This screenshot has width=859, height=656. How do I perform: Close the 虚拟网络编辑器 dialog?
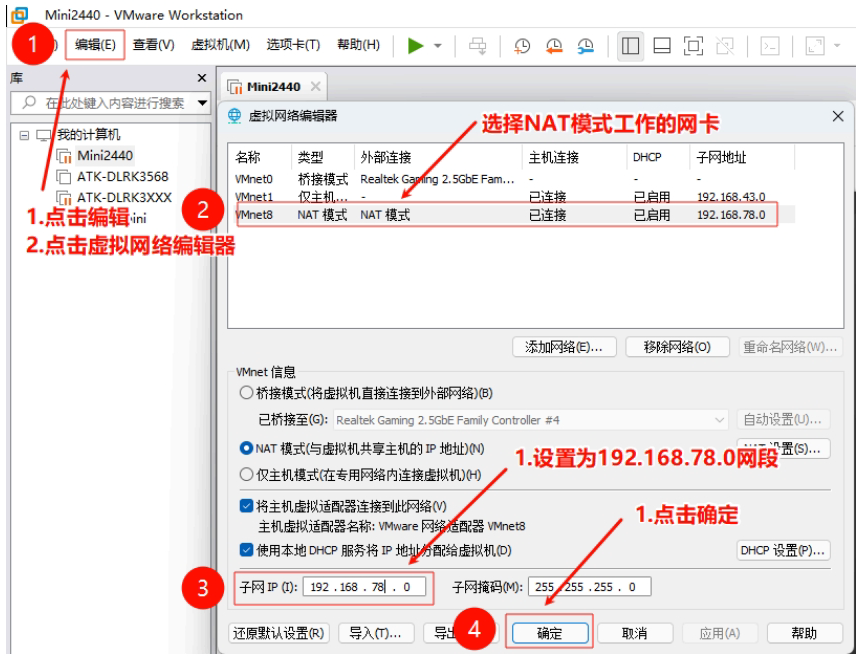click(838, 116)
